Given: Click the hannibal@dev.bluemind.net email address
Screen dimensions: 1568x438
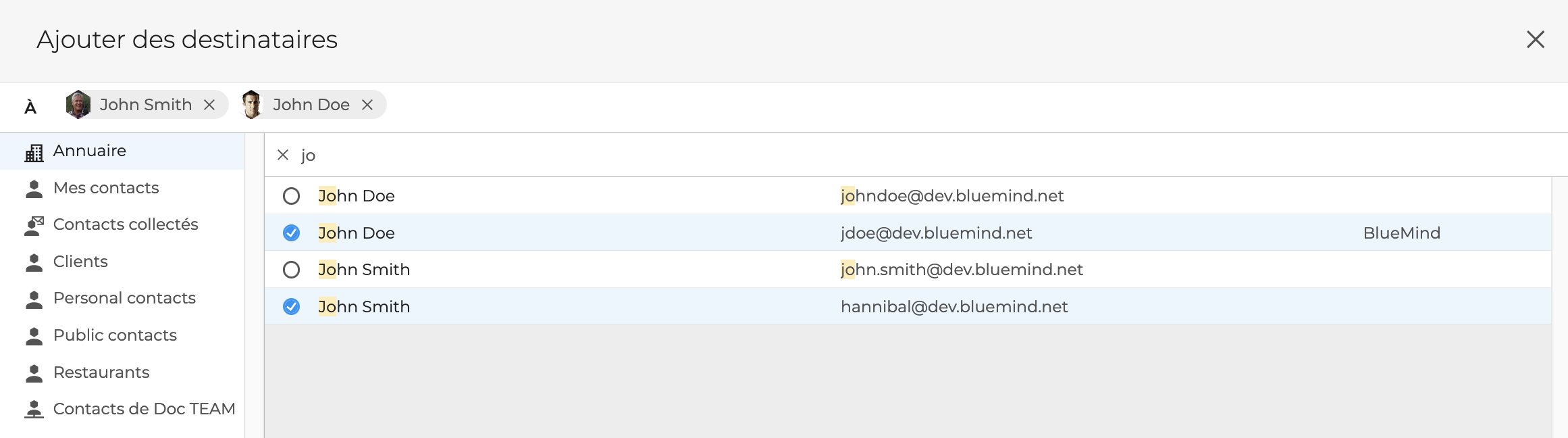Looking at the screenshot, I should click(953, 307).
